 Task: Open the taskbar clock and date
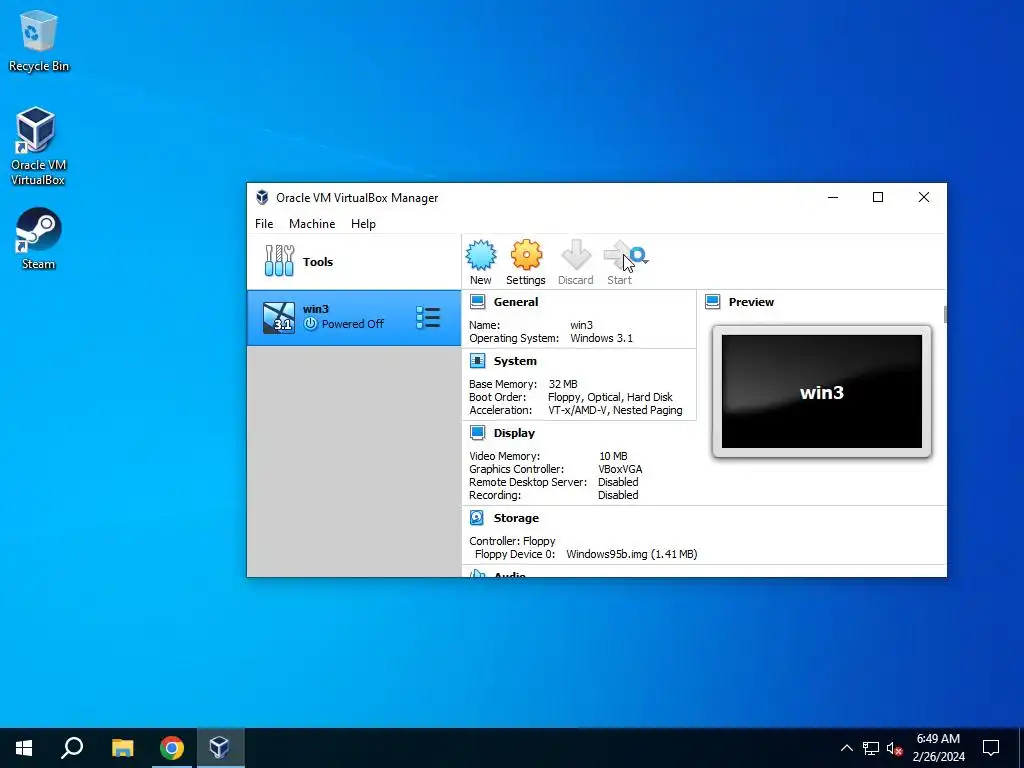(x=938, y=748)
